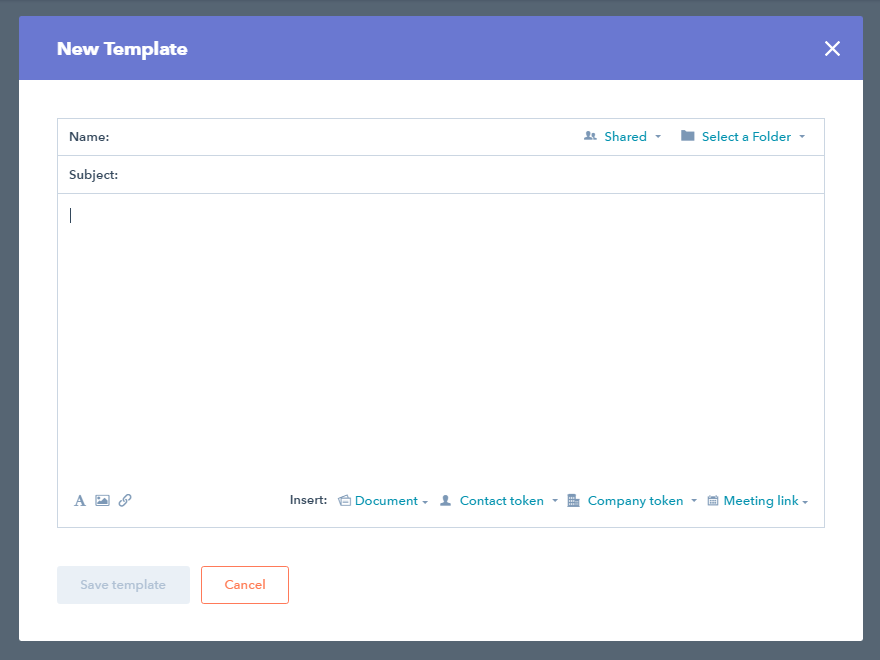880x660 pixels.
Task: Click the calendar icon beside Meeting link
Action: [712, 501]
